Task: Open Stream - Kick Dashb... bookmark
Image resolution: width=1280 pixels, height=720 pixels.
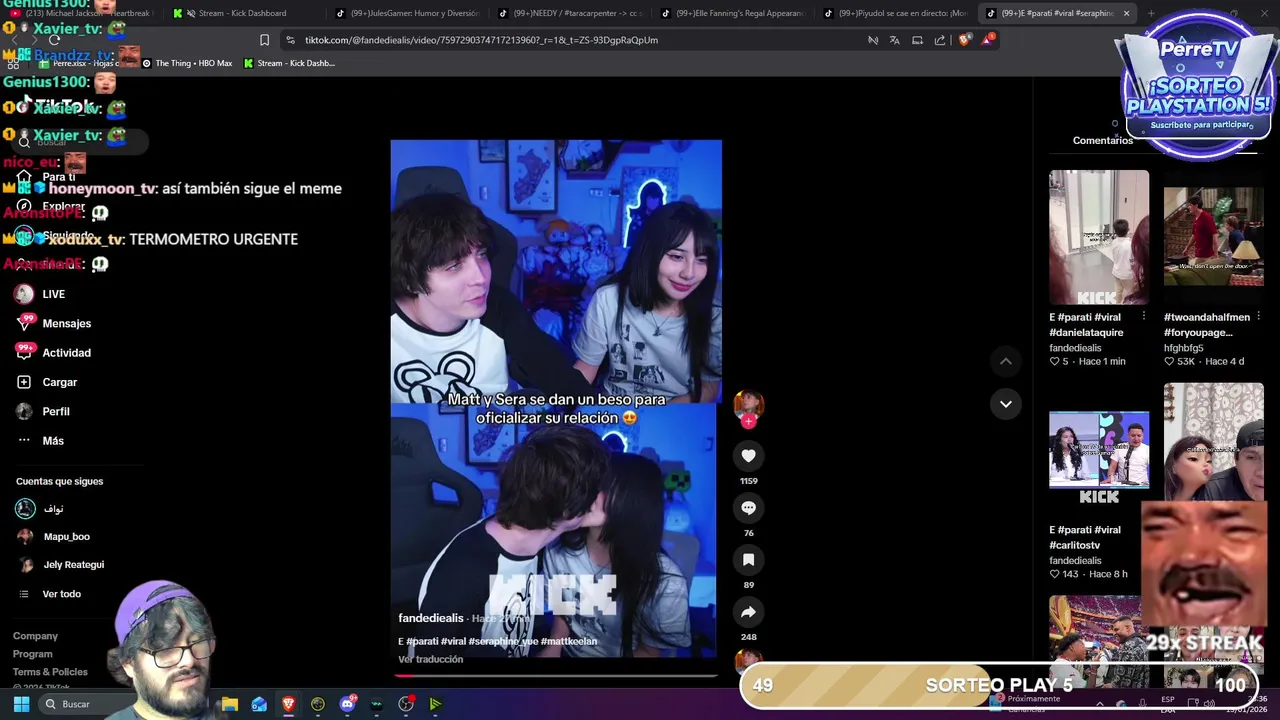Action: click(289, 63)
